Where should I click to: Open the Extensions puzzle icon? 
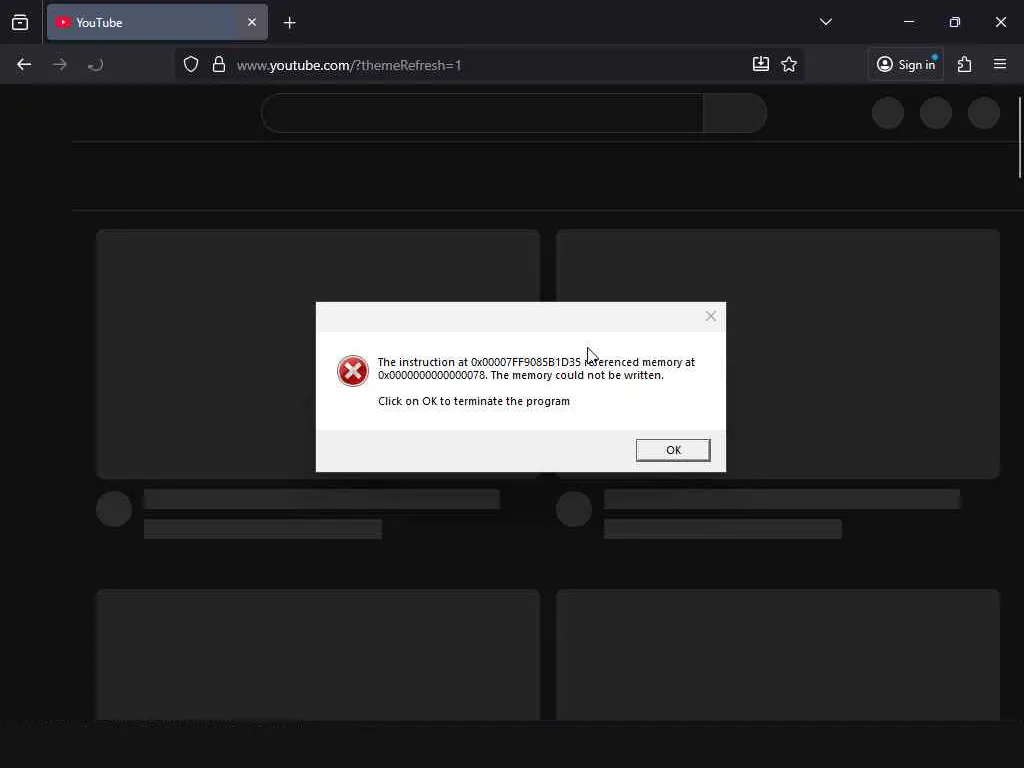coord(965,64)
